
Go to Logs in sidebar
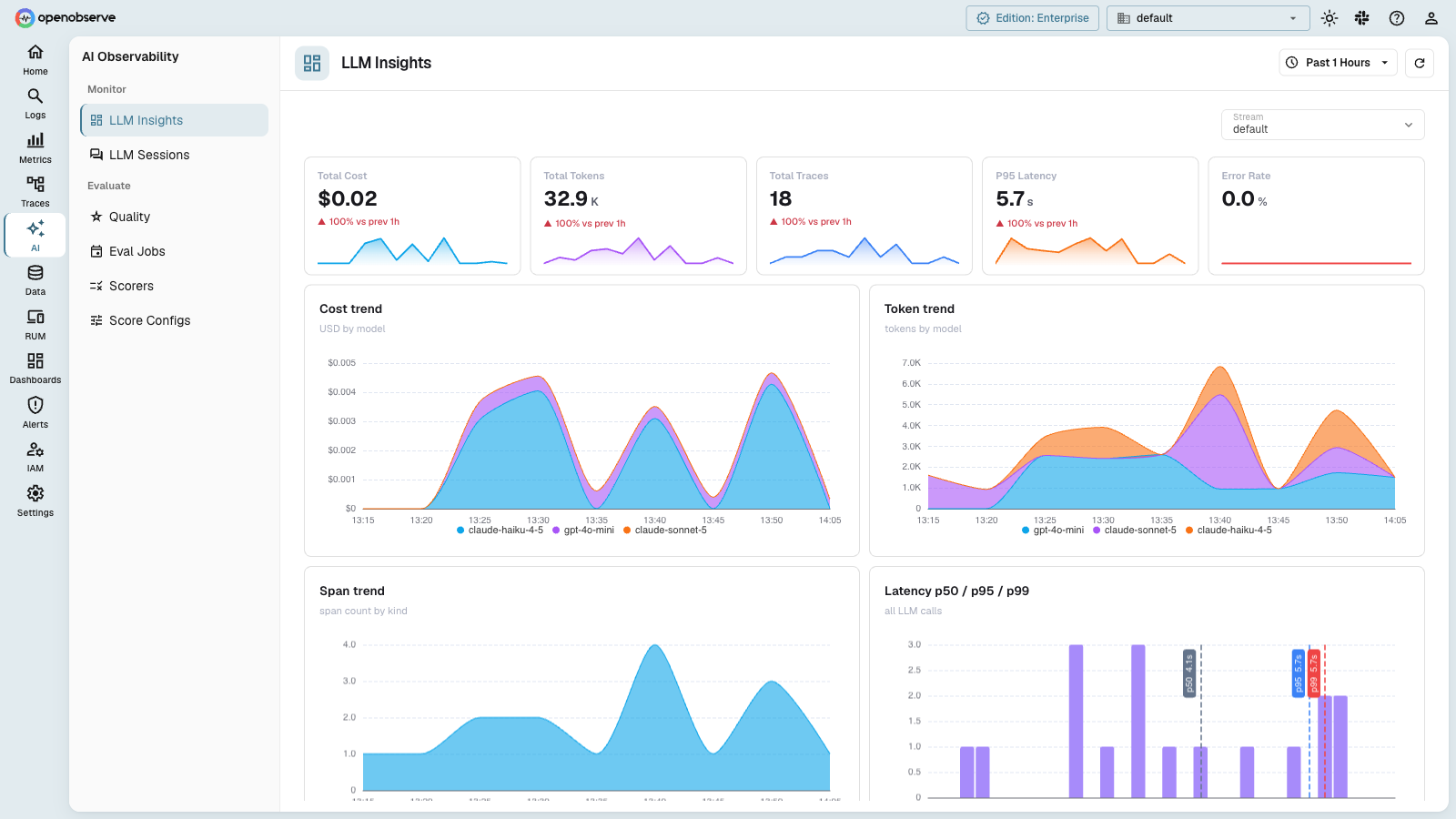click(x=35, y=104)
